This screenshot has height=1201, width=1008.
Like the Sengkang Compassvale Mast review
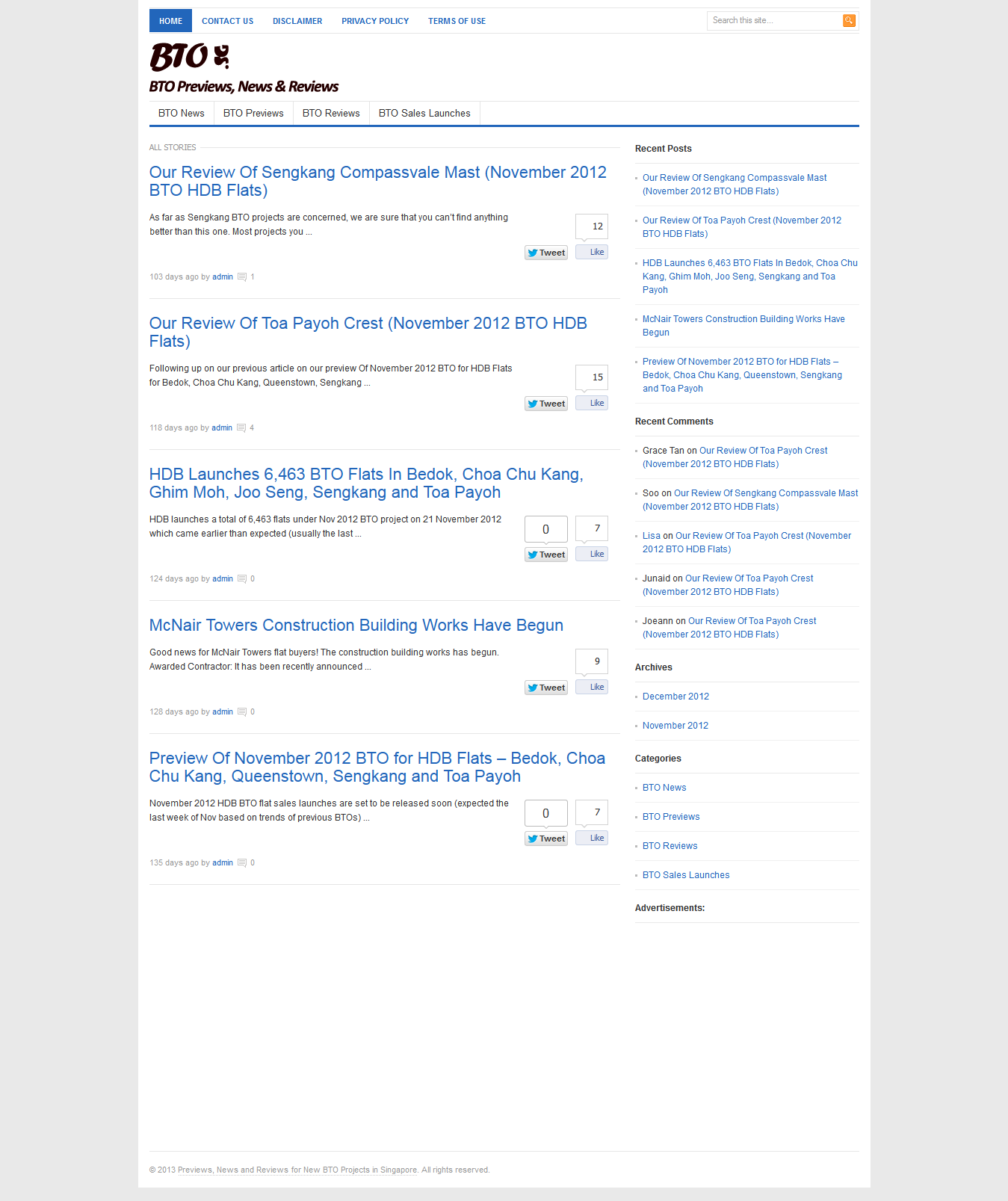[592, 252]
